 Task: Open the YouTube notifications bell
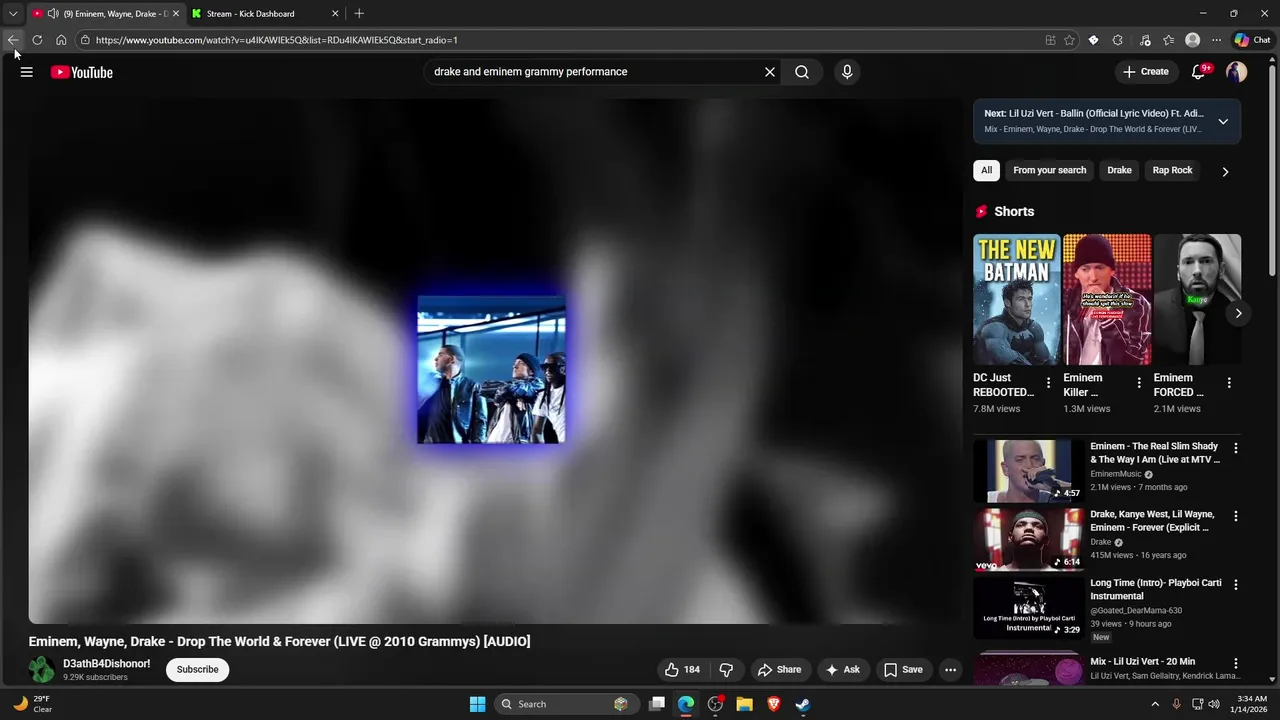coord(1199,72)
